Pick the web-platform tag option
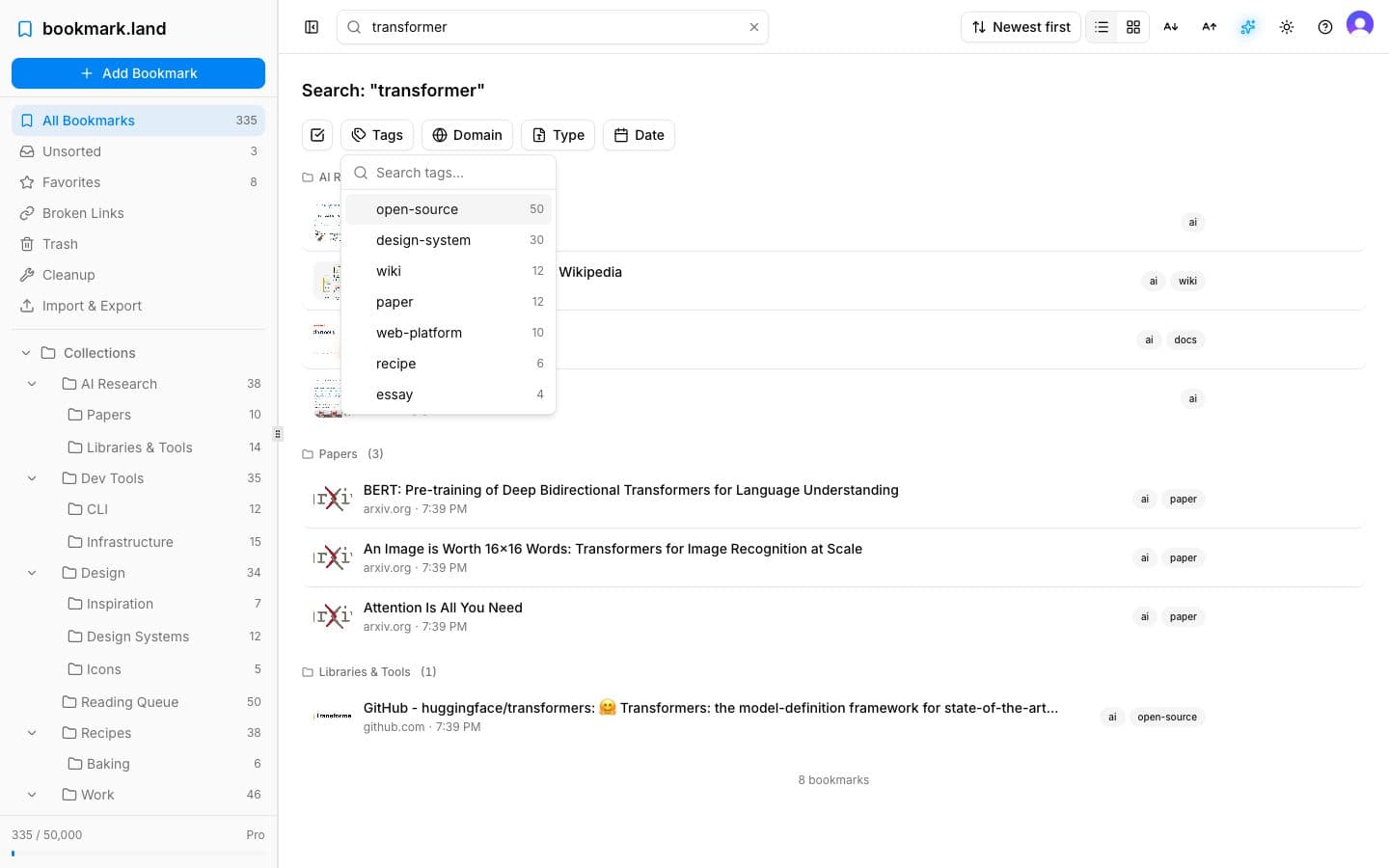The image size is (1389, 868). 449,333
